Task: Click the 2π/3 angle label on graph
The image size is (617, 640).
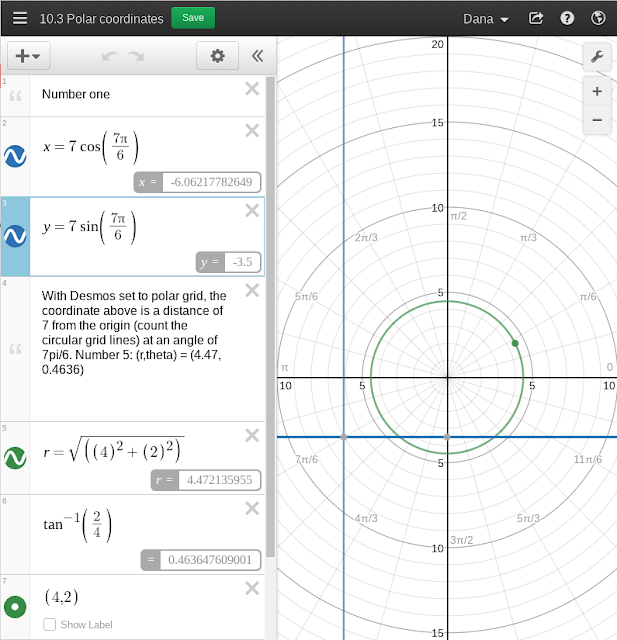Action: pyautogui.click(x=366, y=238)
